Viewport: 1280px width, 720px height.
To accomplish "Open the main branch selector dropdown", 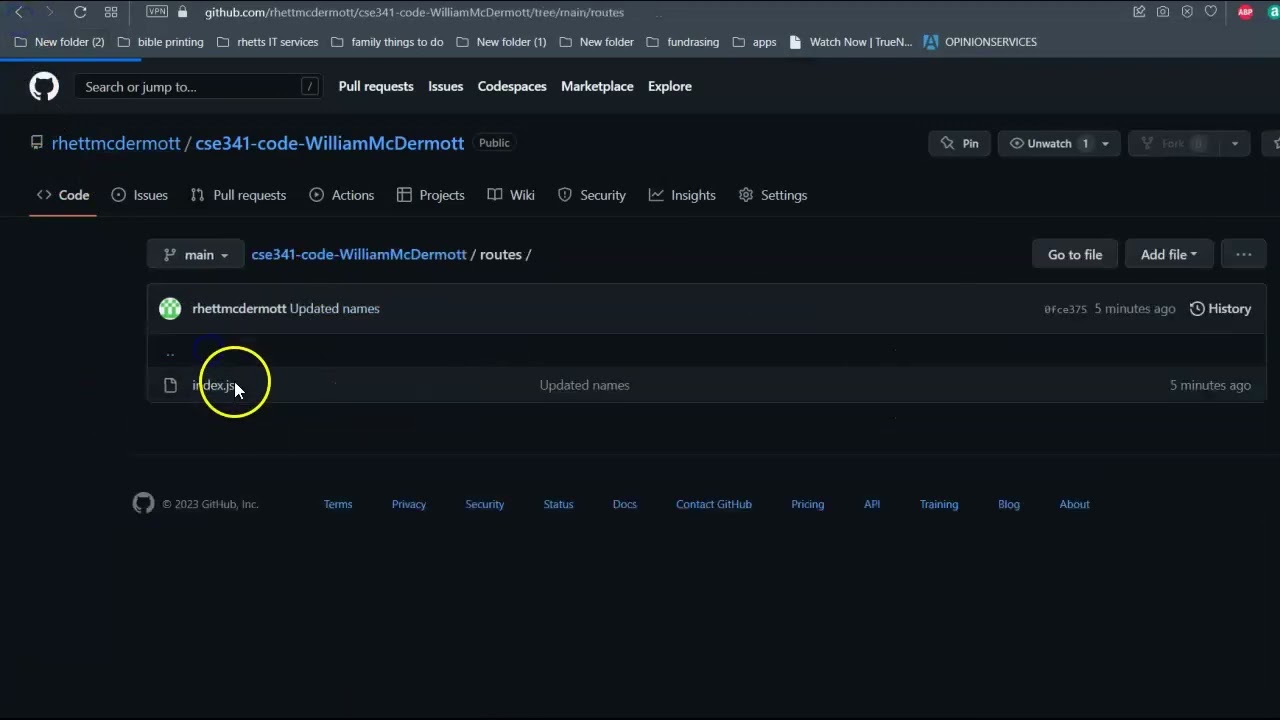I will point(195,254).
